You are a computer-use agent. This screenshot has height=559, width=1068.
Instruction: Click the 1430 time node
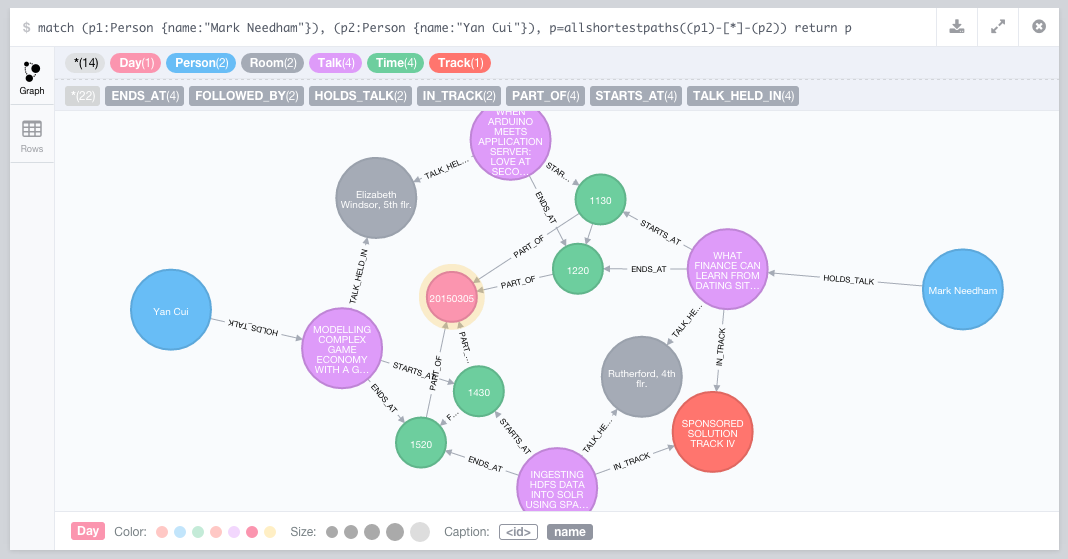pos(478,392)
